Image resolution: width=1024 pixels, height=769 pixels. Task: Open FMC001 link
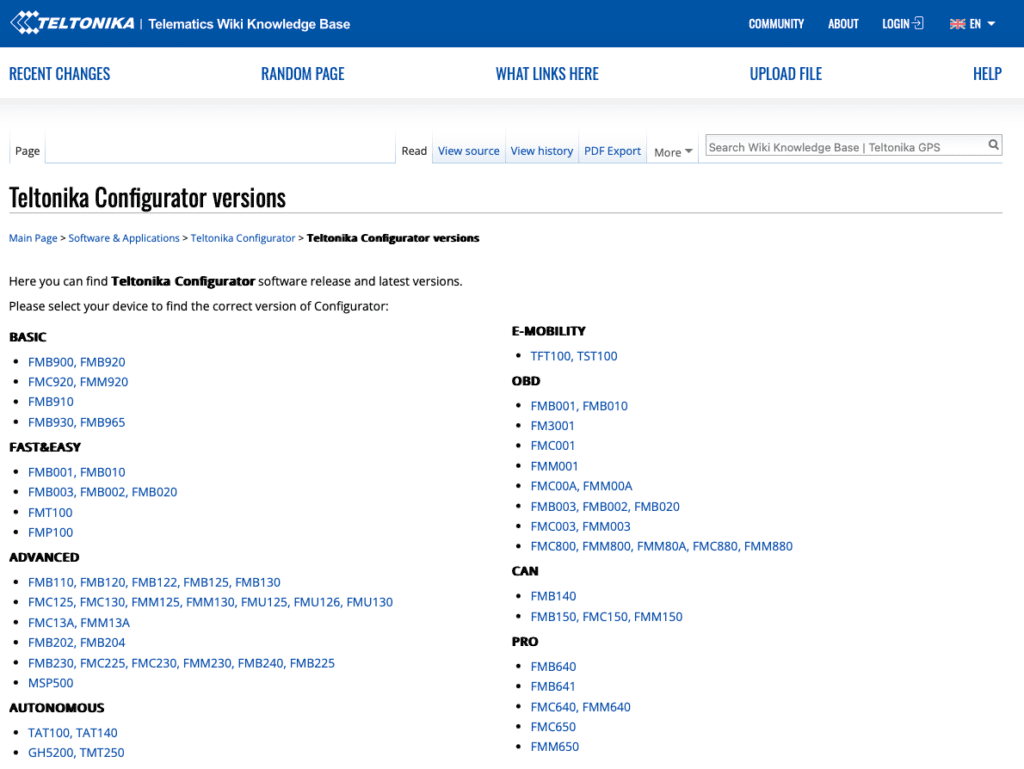(552, 446)
